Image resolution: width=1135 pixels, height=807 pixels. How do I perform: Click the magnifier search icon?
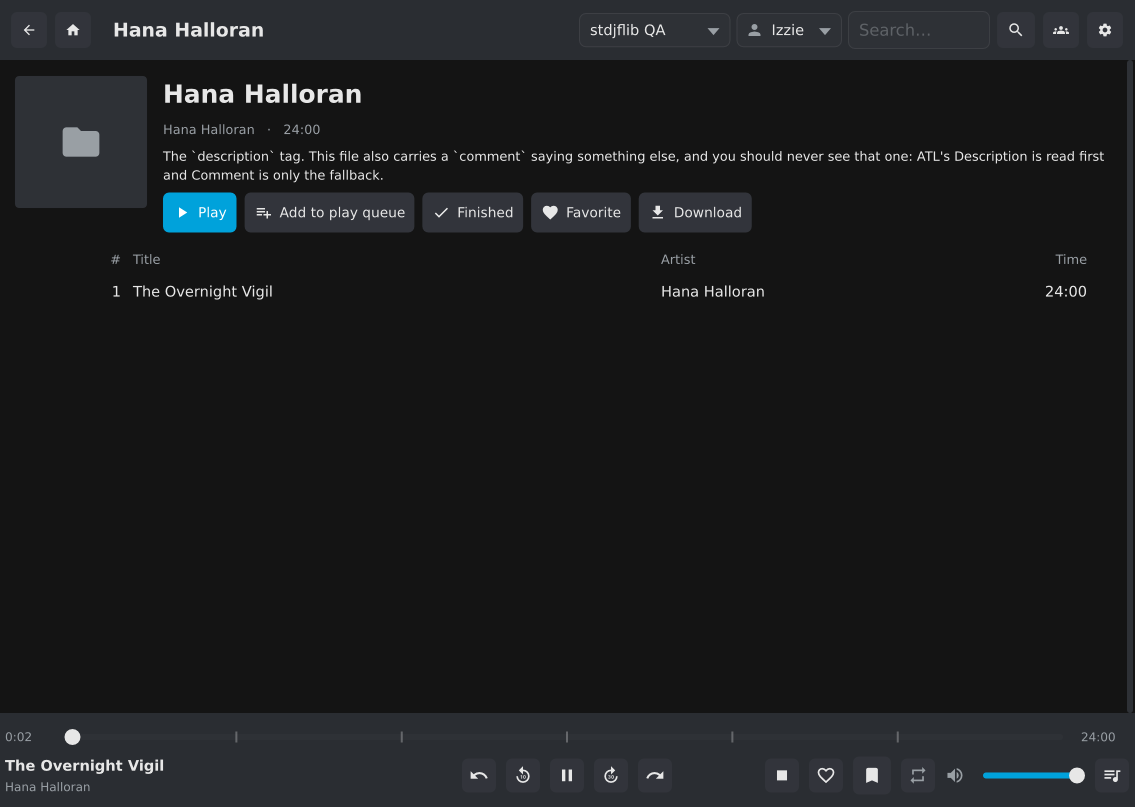[x=1016, y=30]
